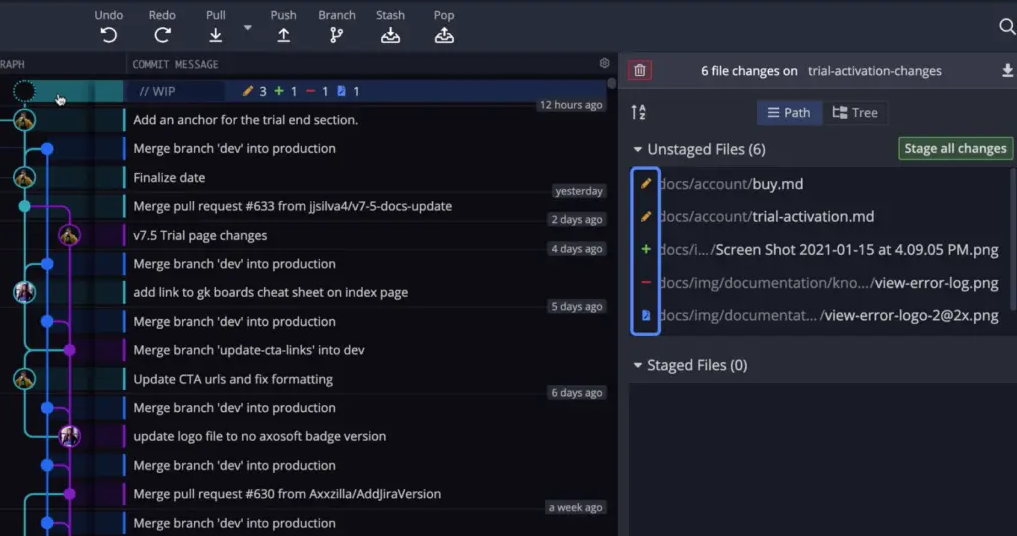Click the commit list scrollbar thumb
This screenshot has width=1017, height=536.
click(x=612, y=84)
